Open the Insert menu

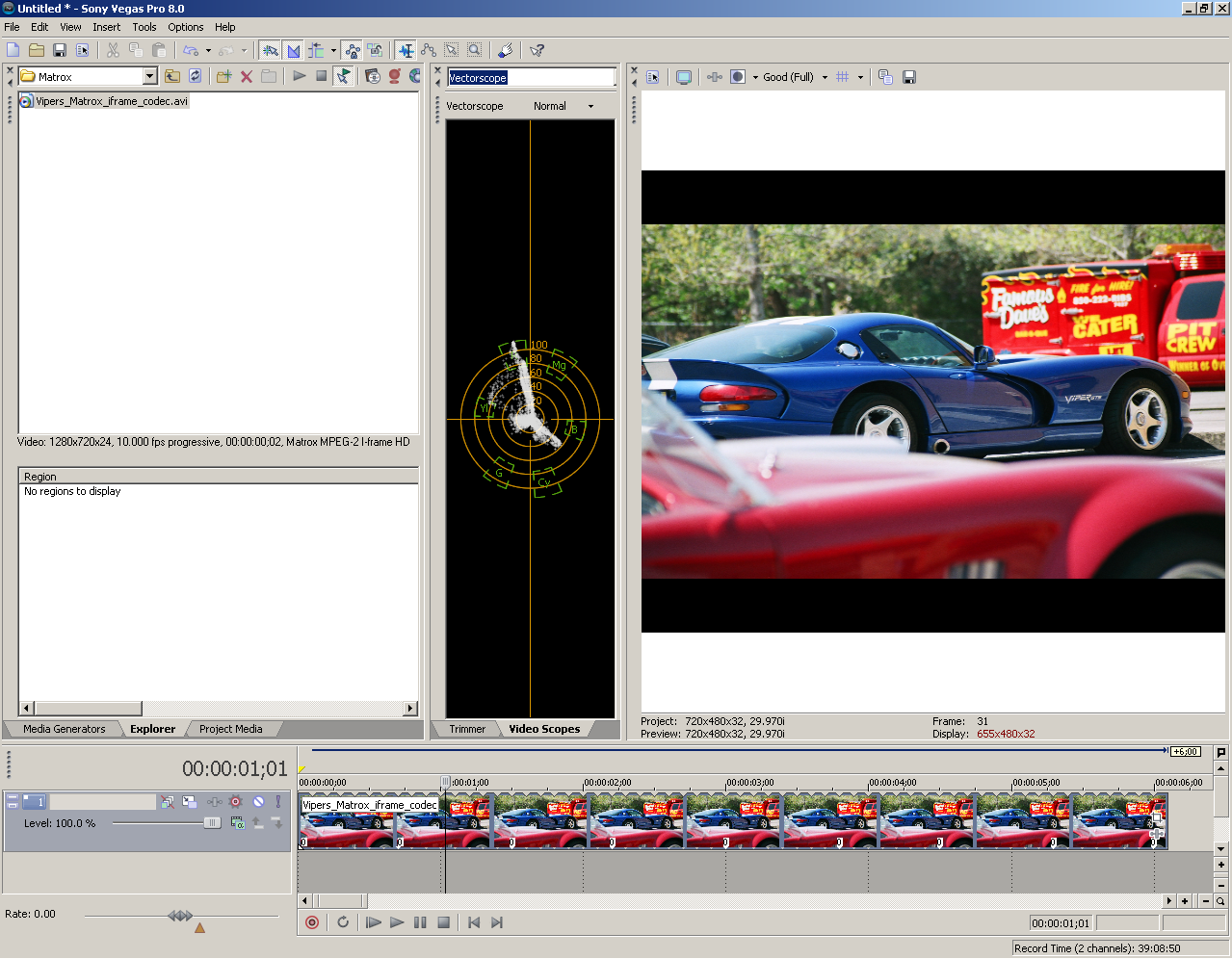tap(106, 27)
